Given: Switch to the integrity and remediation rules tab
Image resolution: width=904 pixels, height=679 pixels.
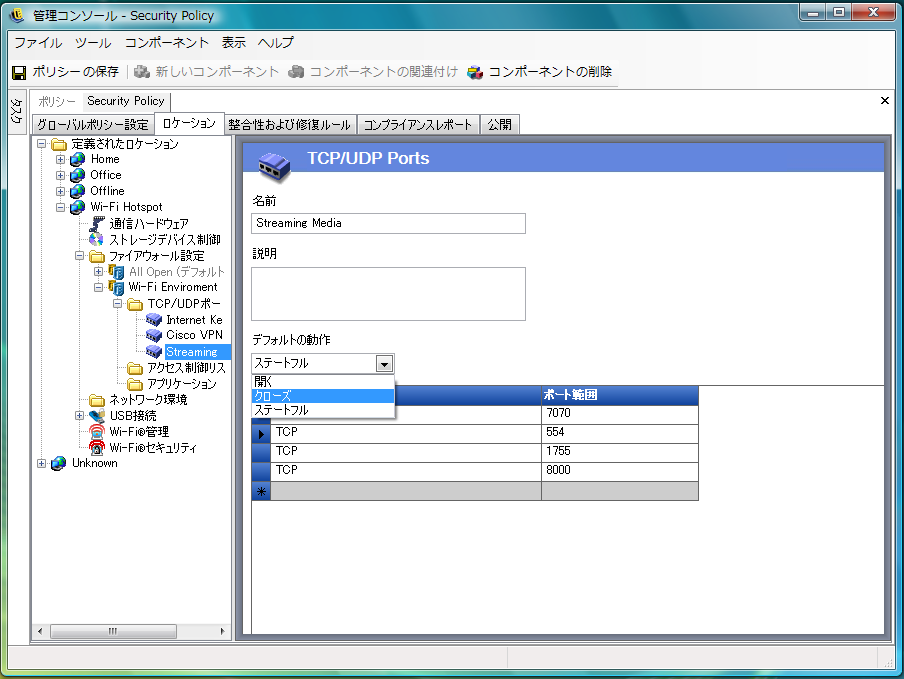Looking at the screenshot, I should coord(289,125).
